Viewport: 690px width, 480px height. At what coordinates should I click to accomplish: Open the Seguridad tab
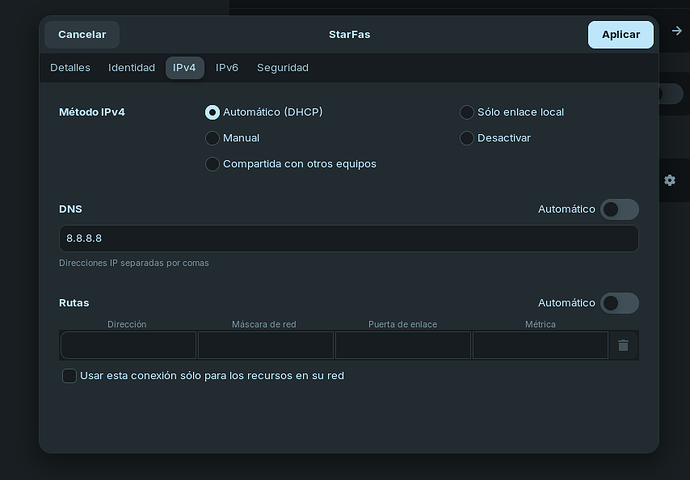282,68
